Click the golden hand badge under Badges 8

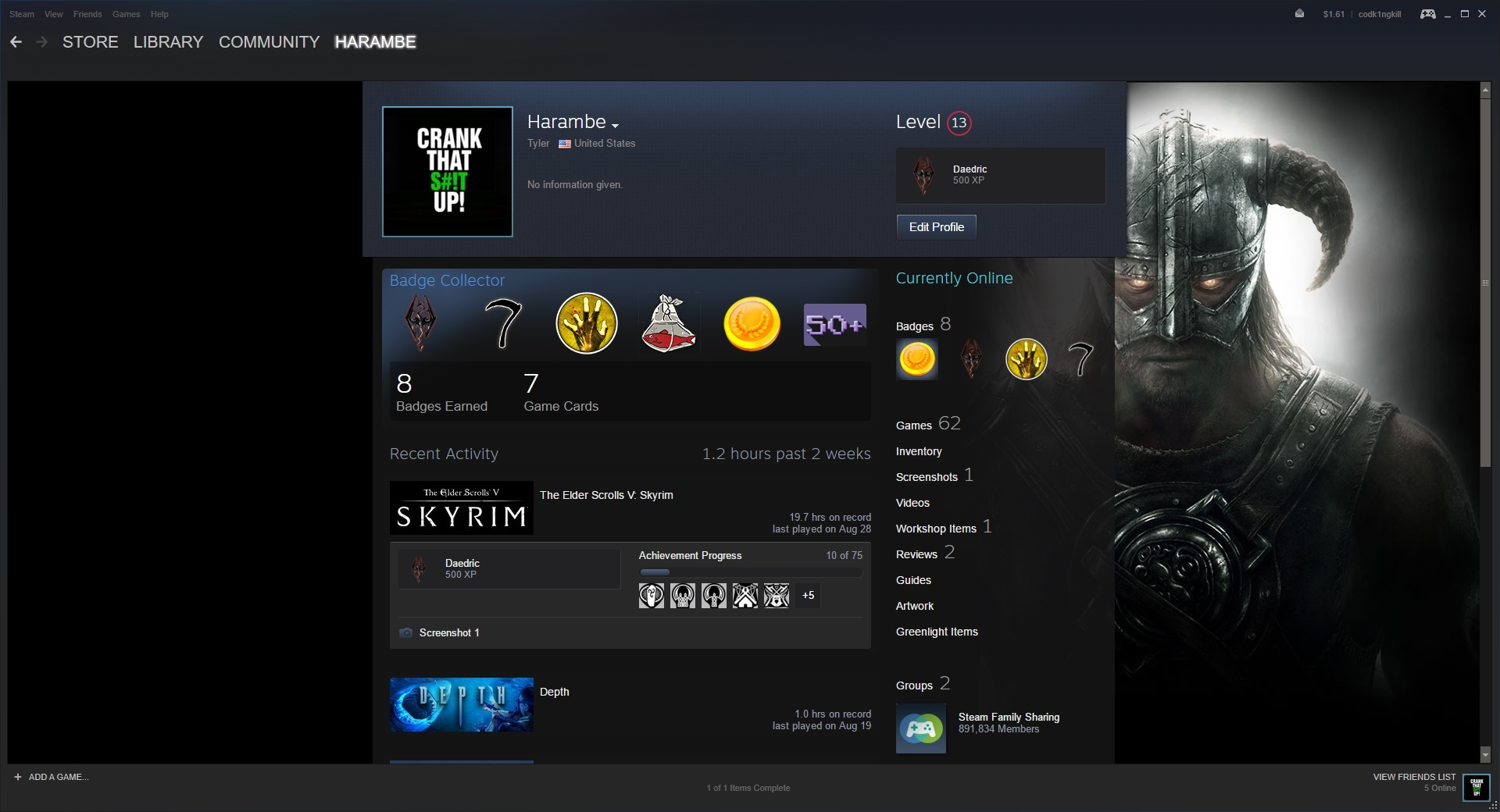point(1026,359)
